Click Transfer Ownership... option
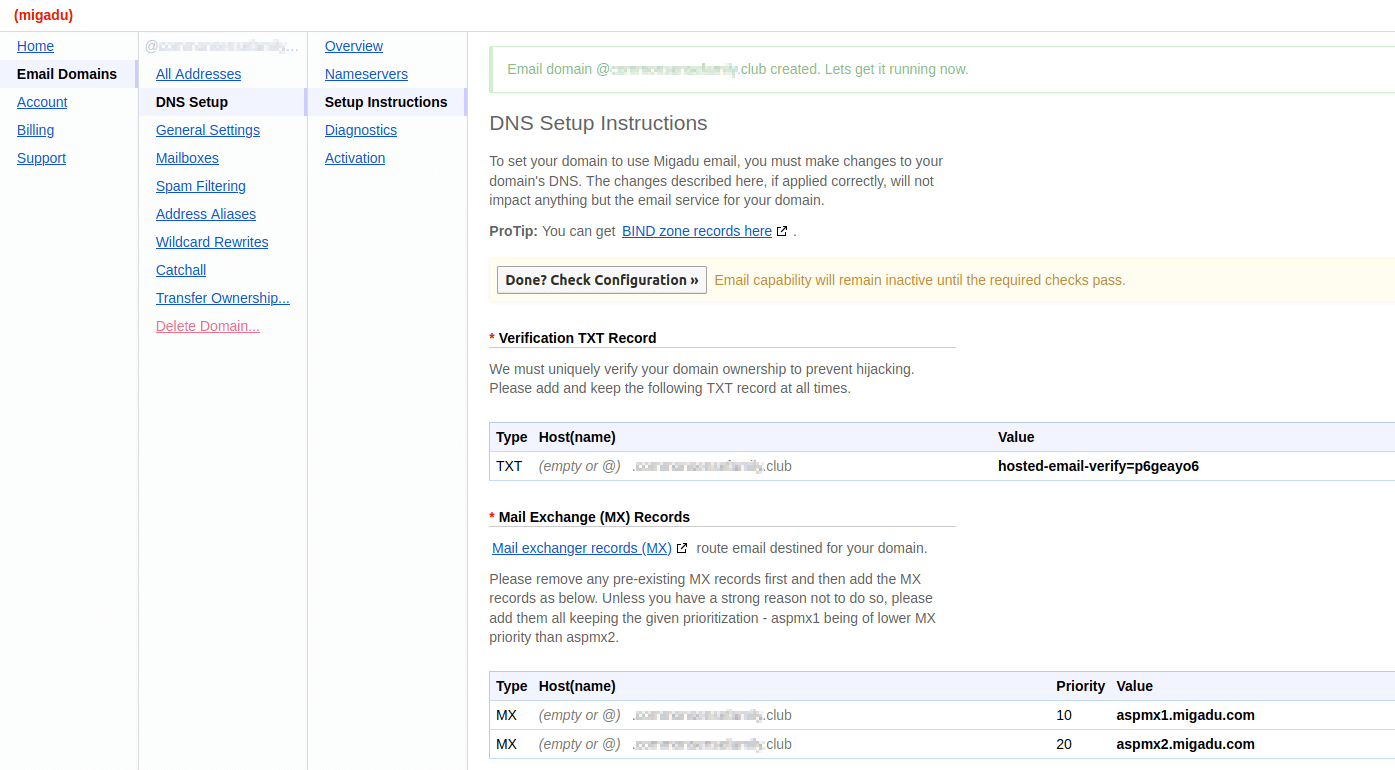1395x770 pixels. 222,298
